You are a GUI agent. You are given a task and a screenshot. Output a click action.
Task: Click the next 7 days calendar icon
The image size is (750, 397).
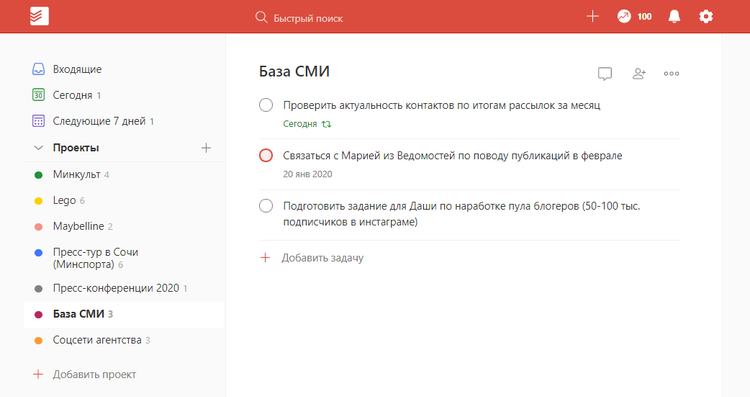click(x=38, y=121)
